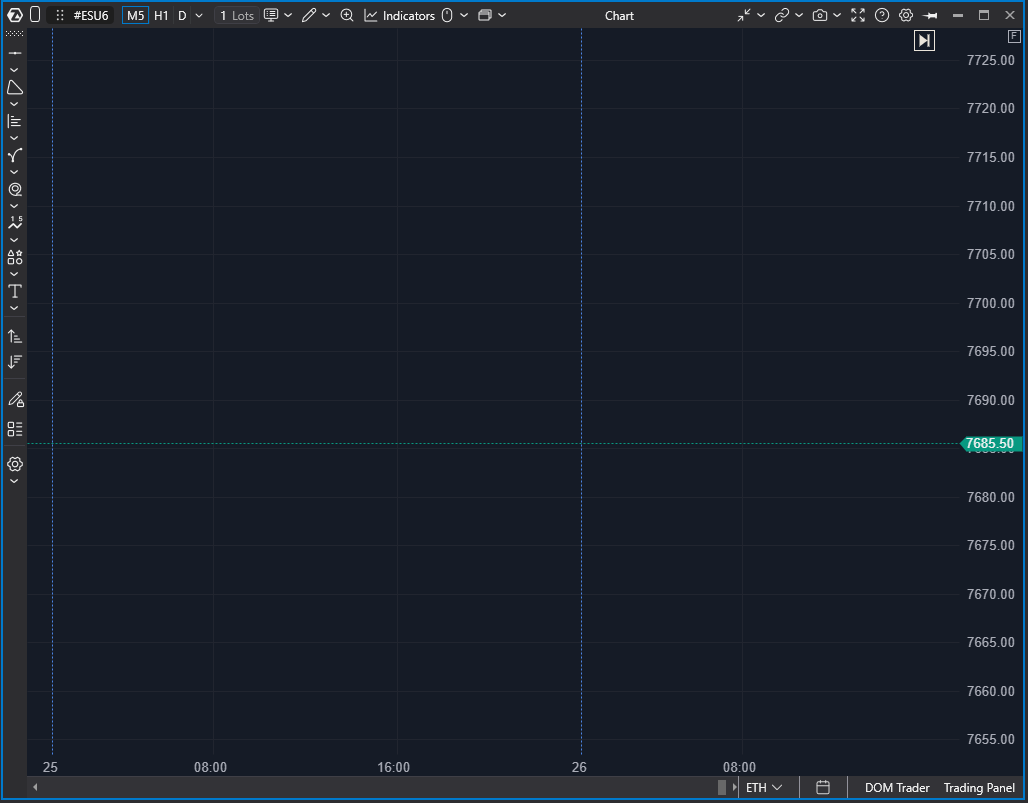Expand the screenshot camera dropdown

point(837,15)
